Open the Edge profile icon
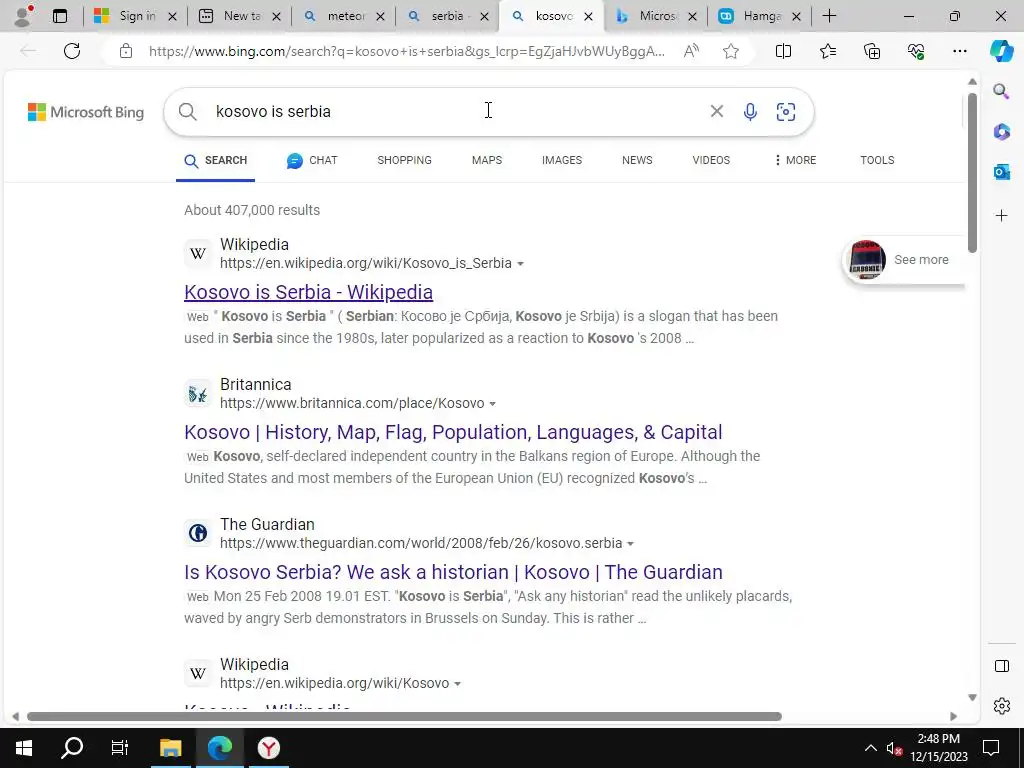Viewport: 1024px width, 768px height. (x=24, y=16)
